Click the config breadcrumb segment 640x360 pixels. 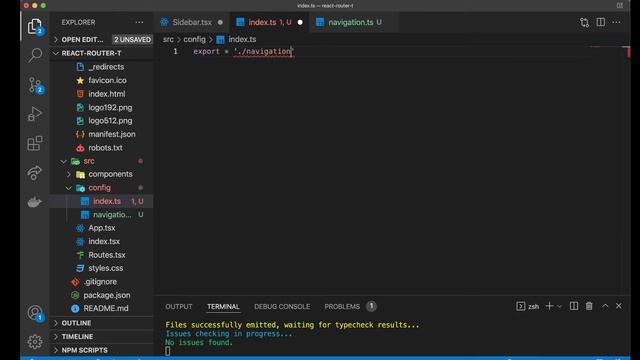tap(194, 40)
